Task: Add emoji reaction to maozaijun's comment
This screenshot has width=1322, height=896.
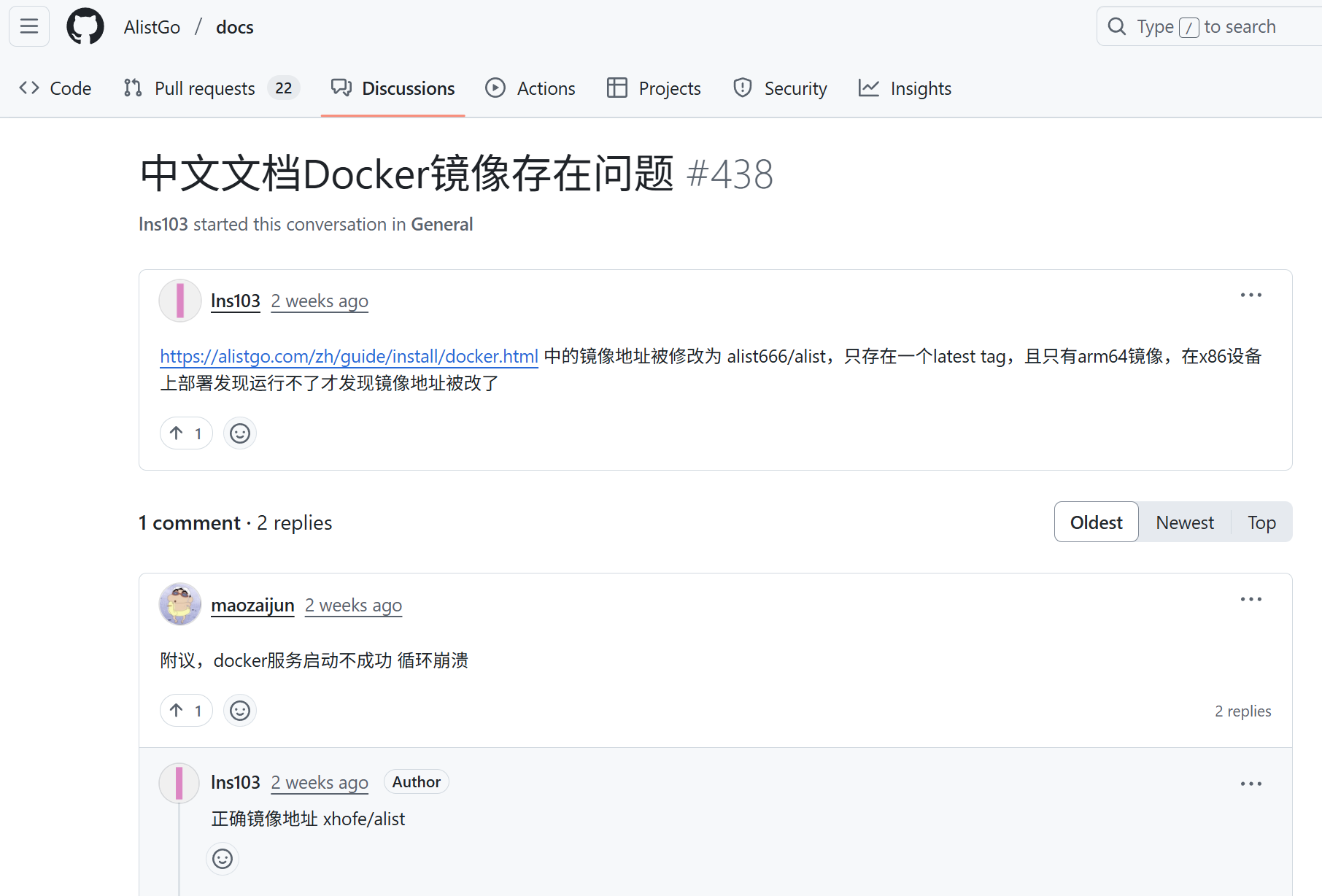Action: [x=240, y=711]
